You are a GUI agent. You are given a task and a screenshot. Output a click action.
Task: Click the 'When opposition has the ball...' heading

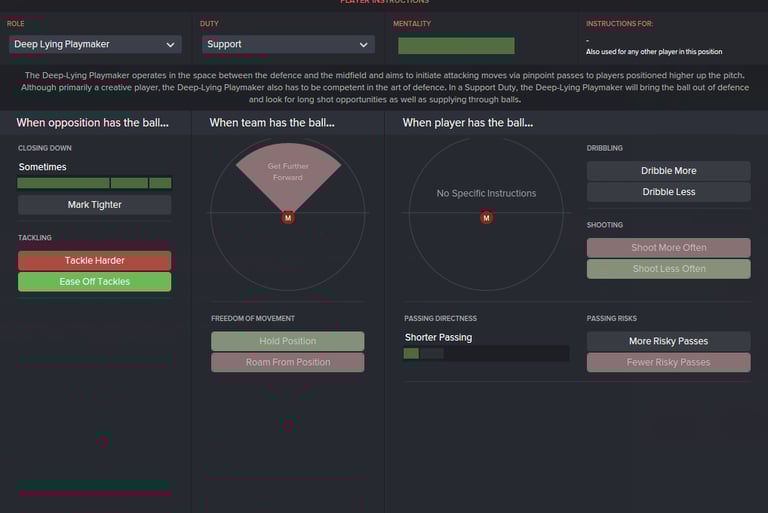[93, 123]
